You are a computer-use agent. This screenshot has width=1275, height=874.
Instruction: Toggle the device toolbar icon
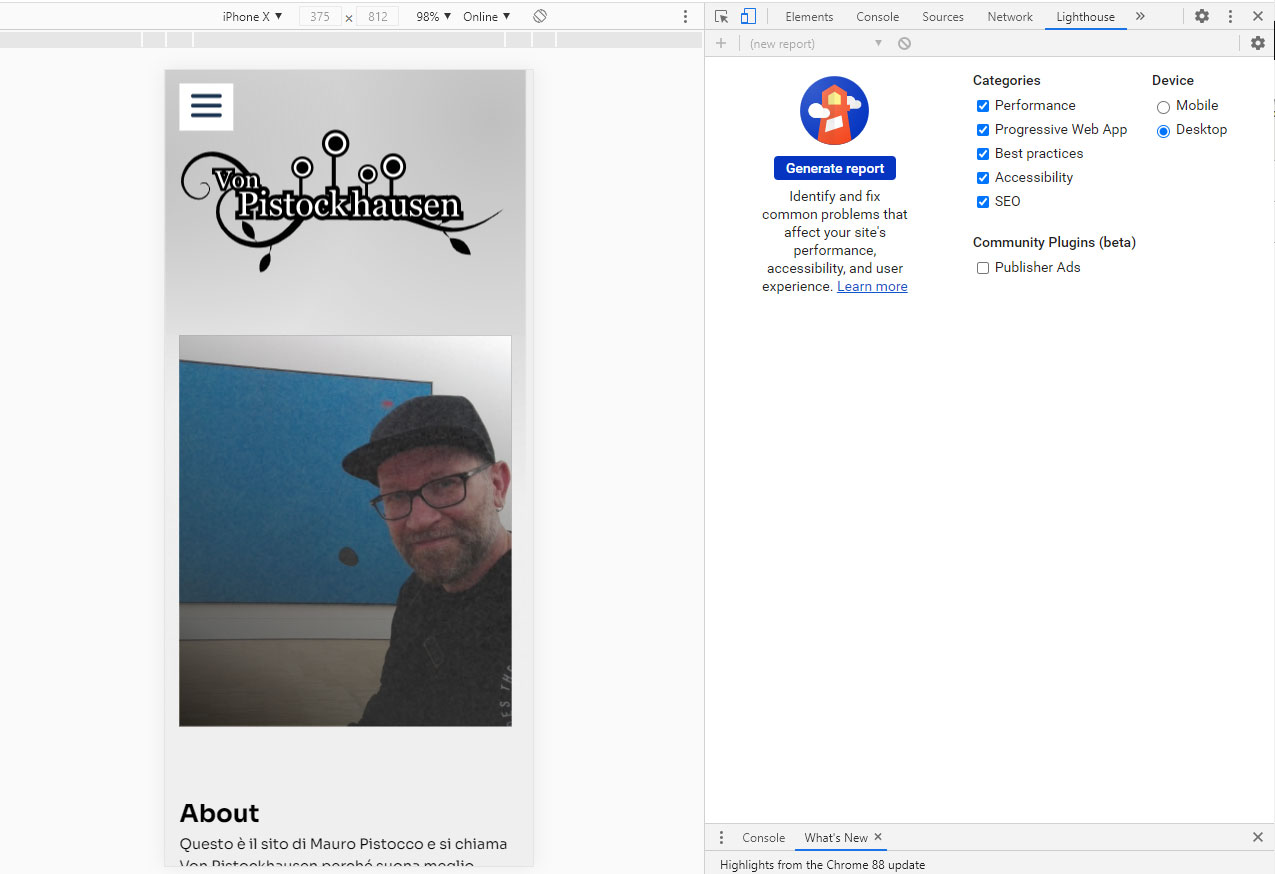748,17
